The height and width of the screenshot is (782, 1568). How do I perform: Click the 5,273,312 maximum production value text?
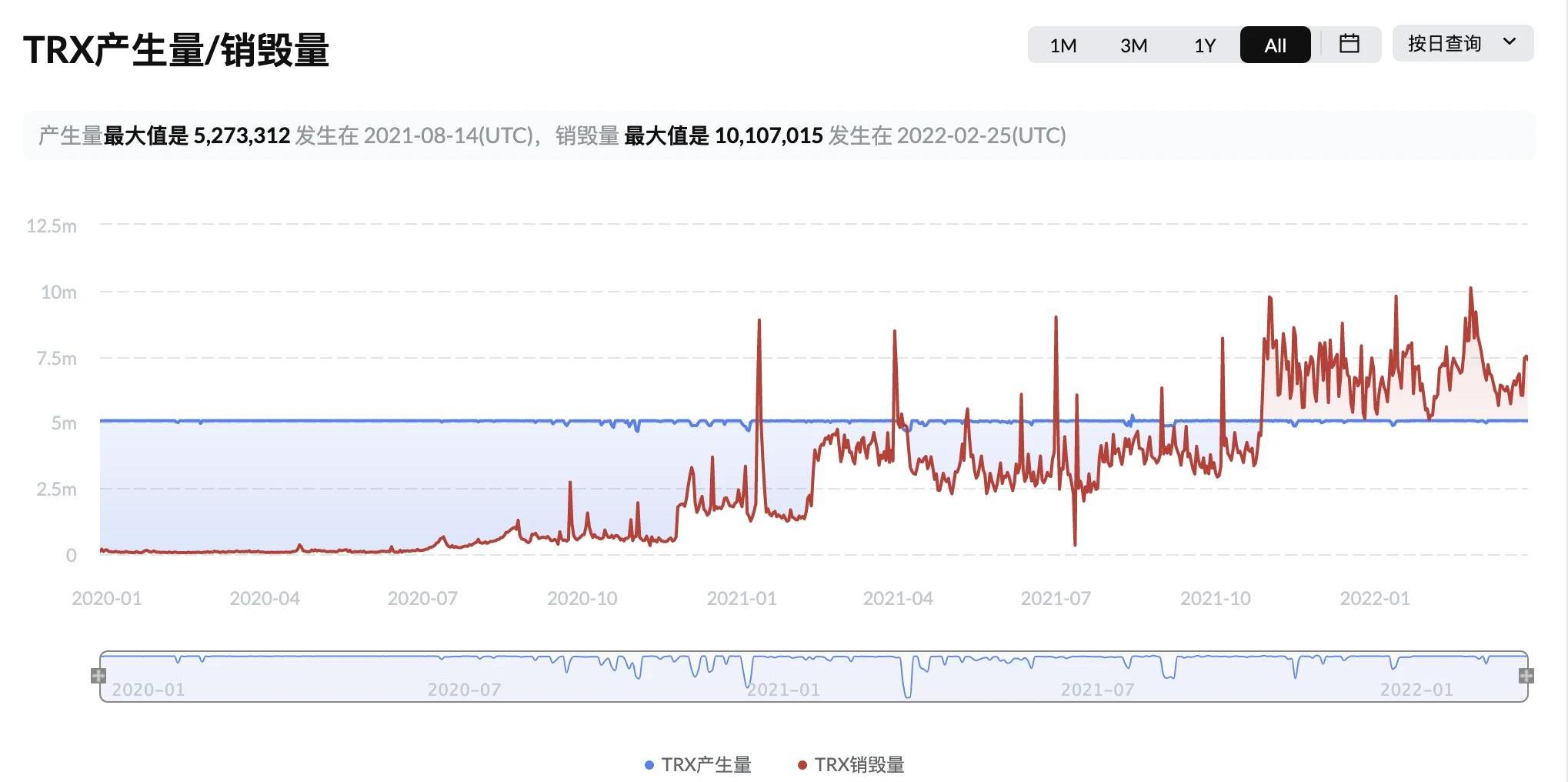pyautogui.click(x=242, y=136)
